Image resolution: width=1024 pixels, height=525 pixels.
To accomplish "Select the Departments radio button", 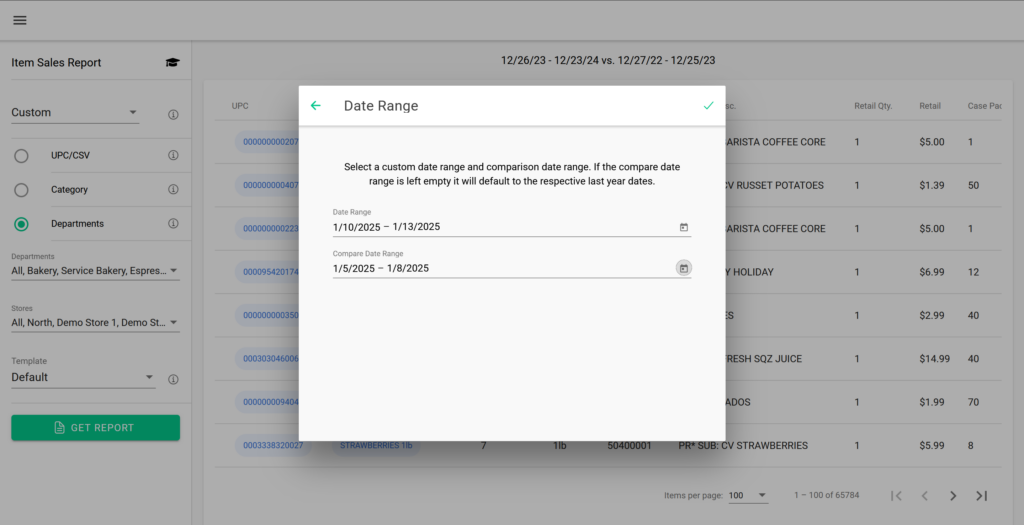I will tap(22, 224).
